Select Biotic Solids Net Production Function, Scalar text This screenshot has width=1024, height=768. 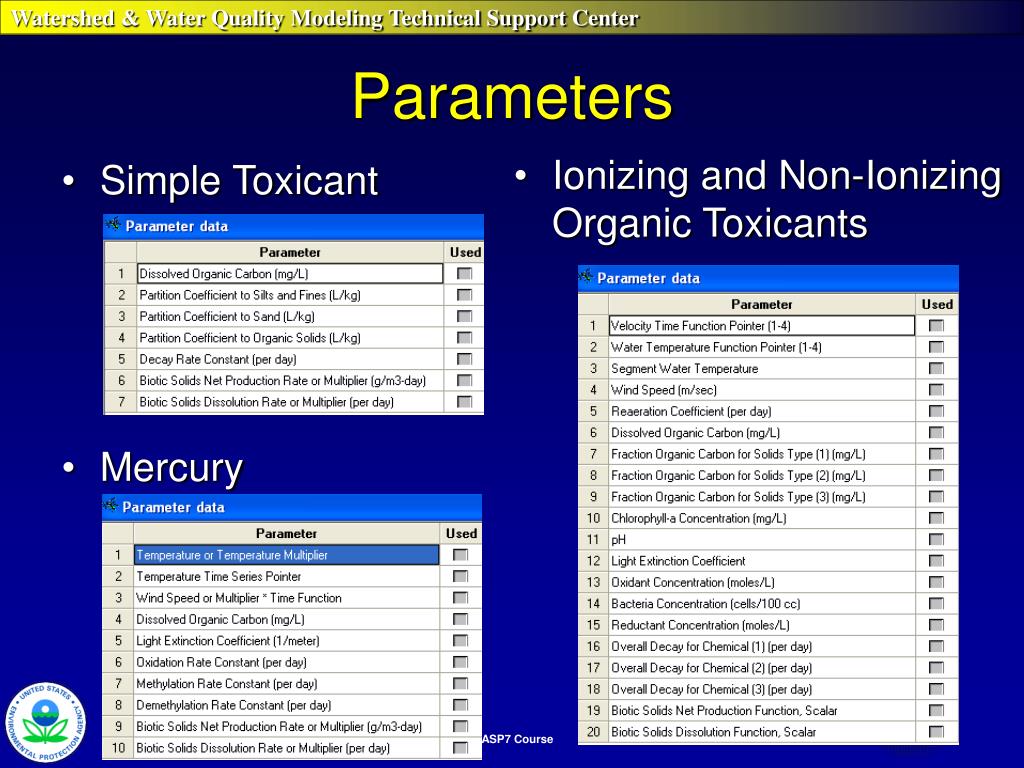(x=724, y=710)
